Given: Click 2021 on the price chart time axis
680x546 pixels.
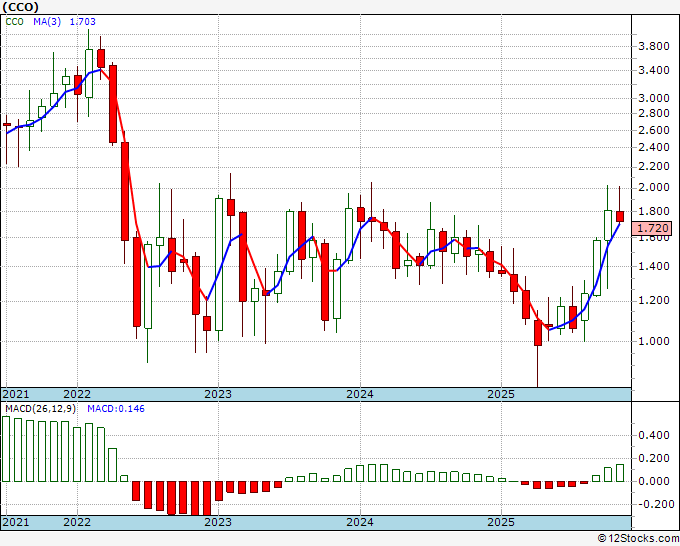Looking at the screenshot, I should pos(16,394).
